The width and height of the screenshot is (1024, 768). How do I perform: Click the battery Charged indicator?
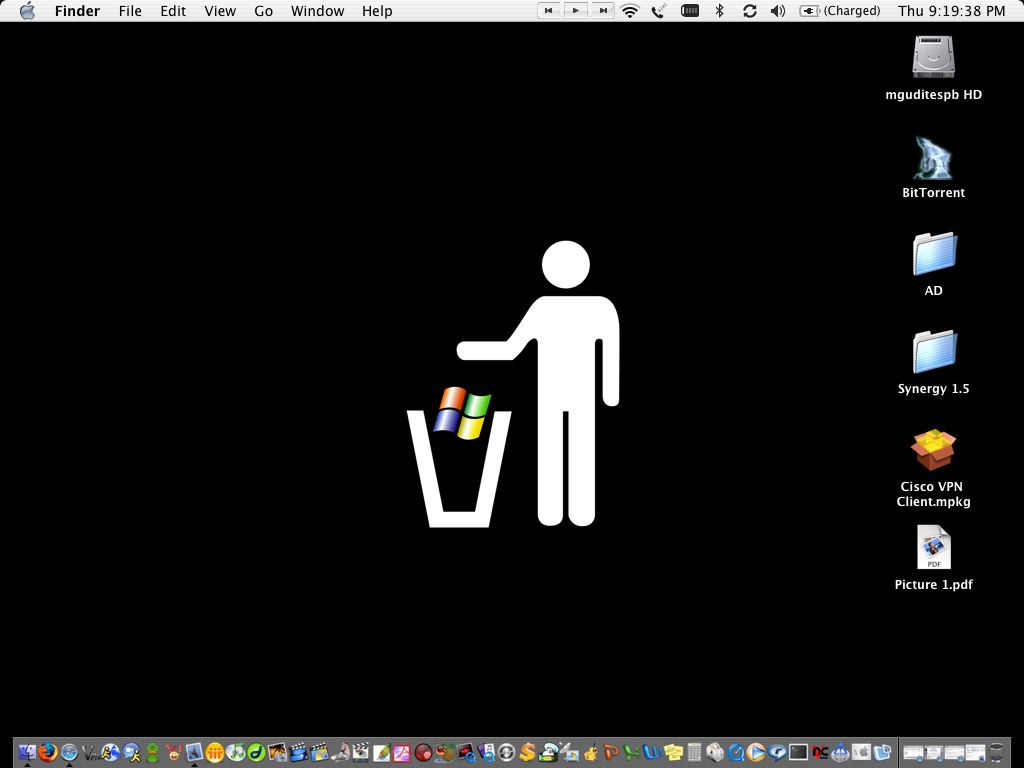pyautogui.click(x=840, y=10)
